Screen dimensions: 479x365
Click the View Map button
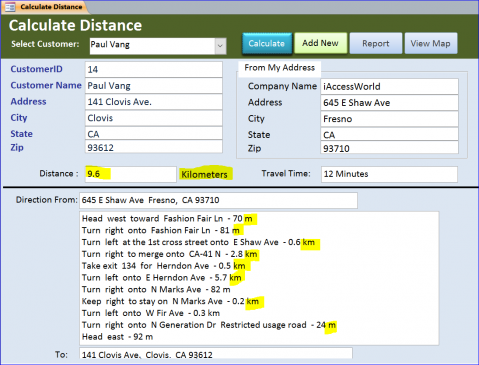(x=431, y=43)
